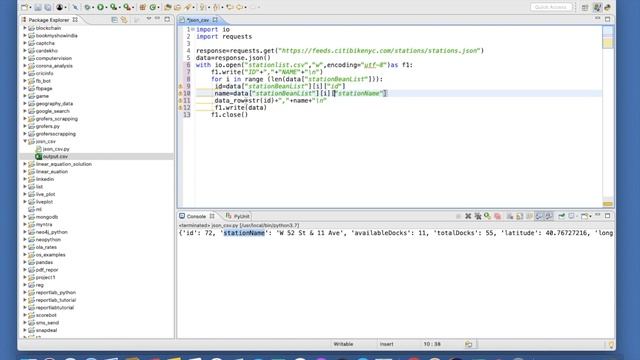Run the script with the green Run button
This screenshot has height=360, width=640.
tap(100, 7)
